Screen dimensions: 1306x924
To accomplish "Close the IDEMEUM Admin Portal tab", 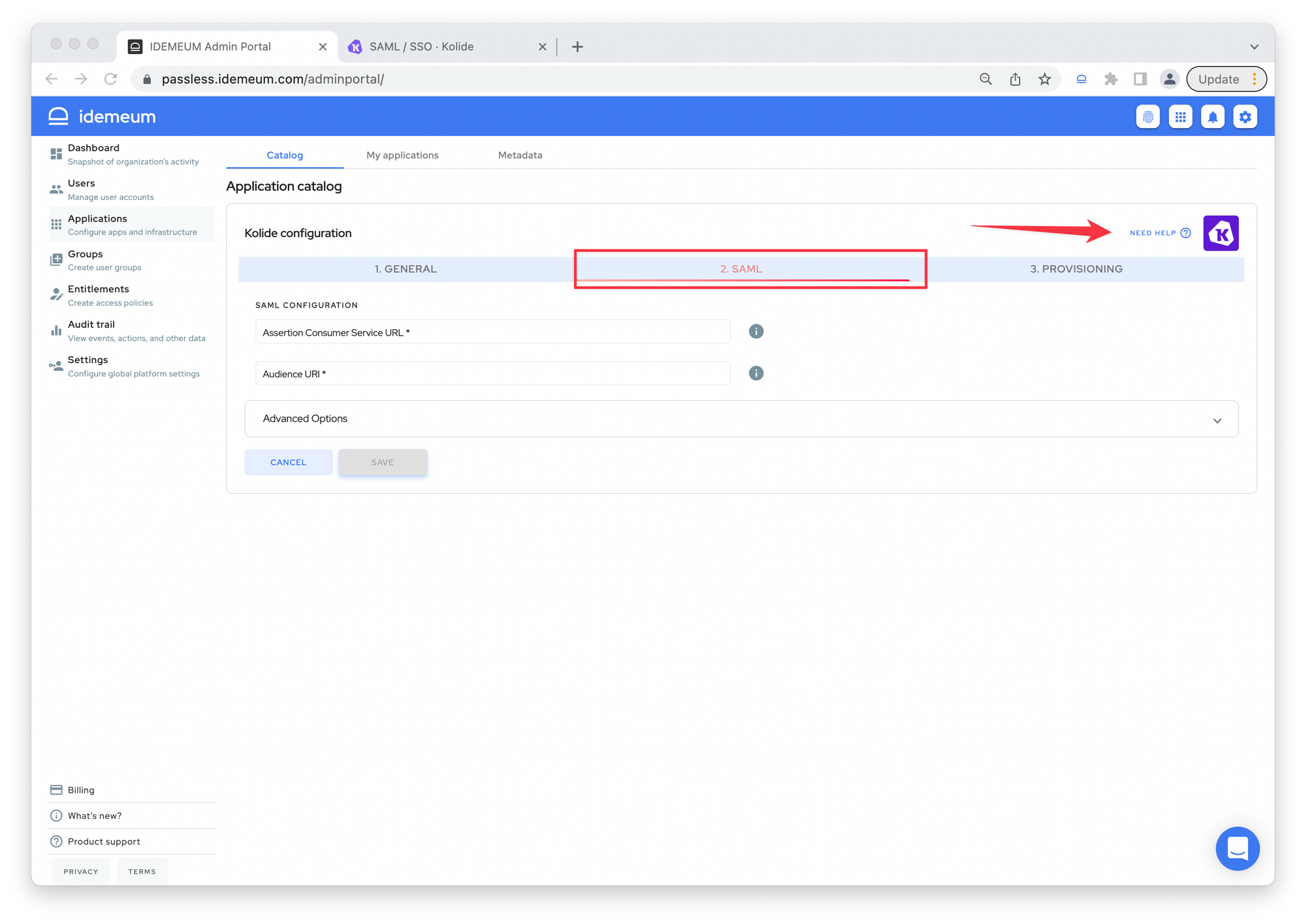I will click(x=323, y=46).
